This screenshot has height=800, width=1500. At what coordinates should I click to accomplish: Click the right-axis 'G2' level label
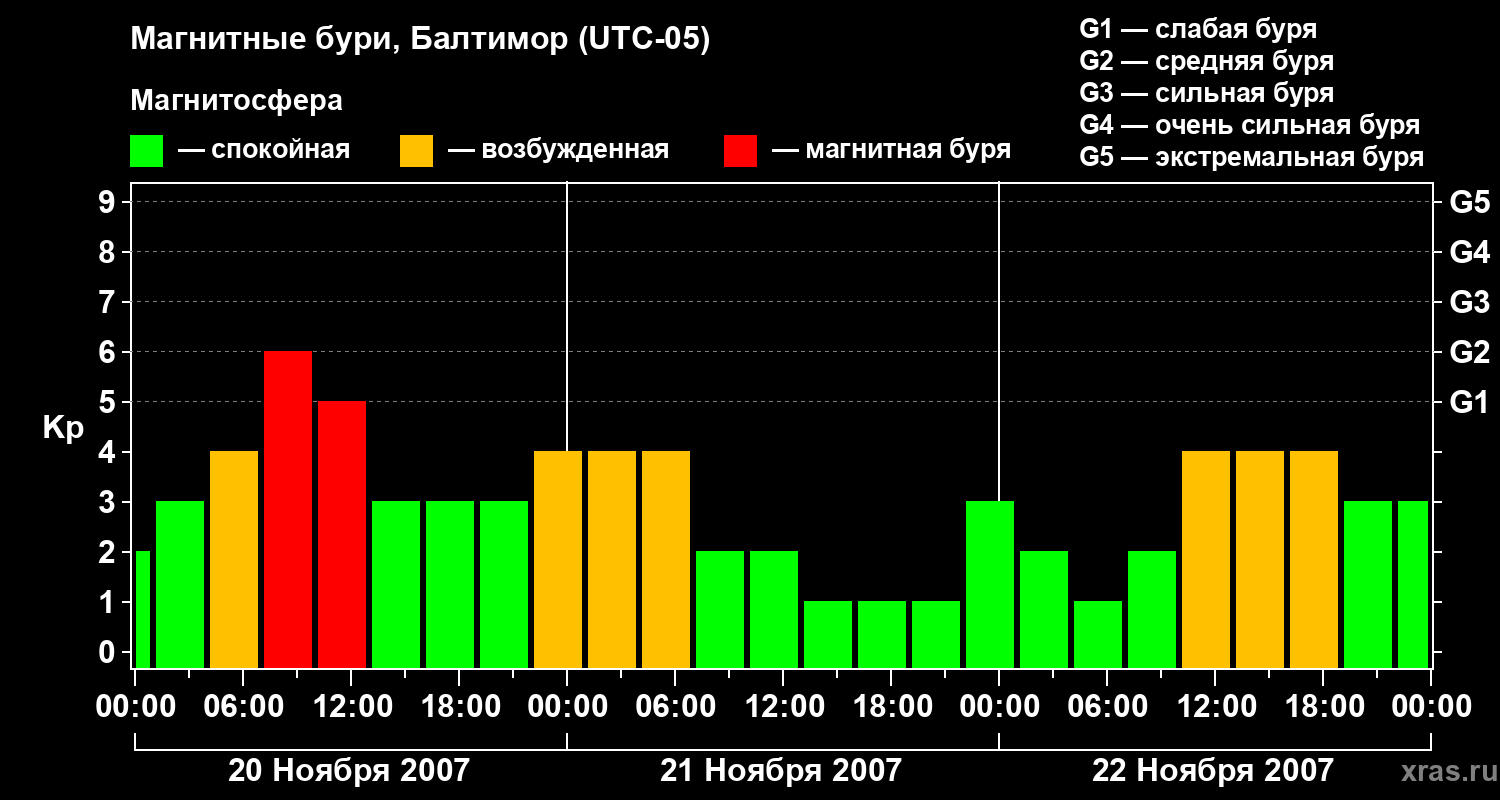(1469, 352)
